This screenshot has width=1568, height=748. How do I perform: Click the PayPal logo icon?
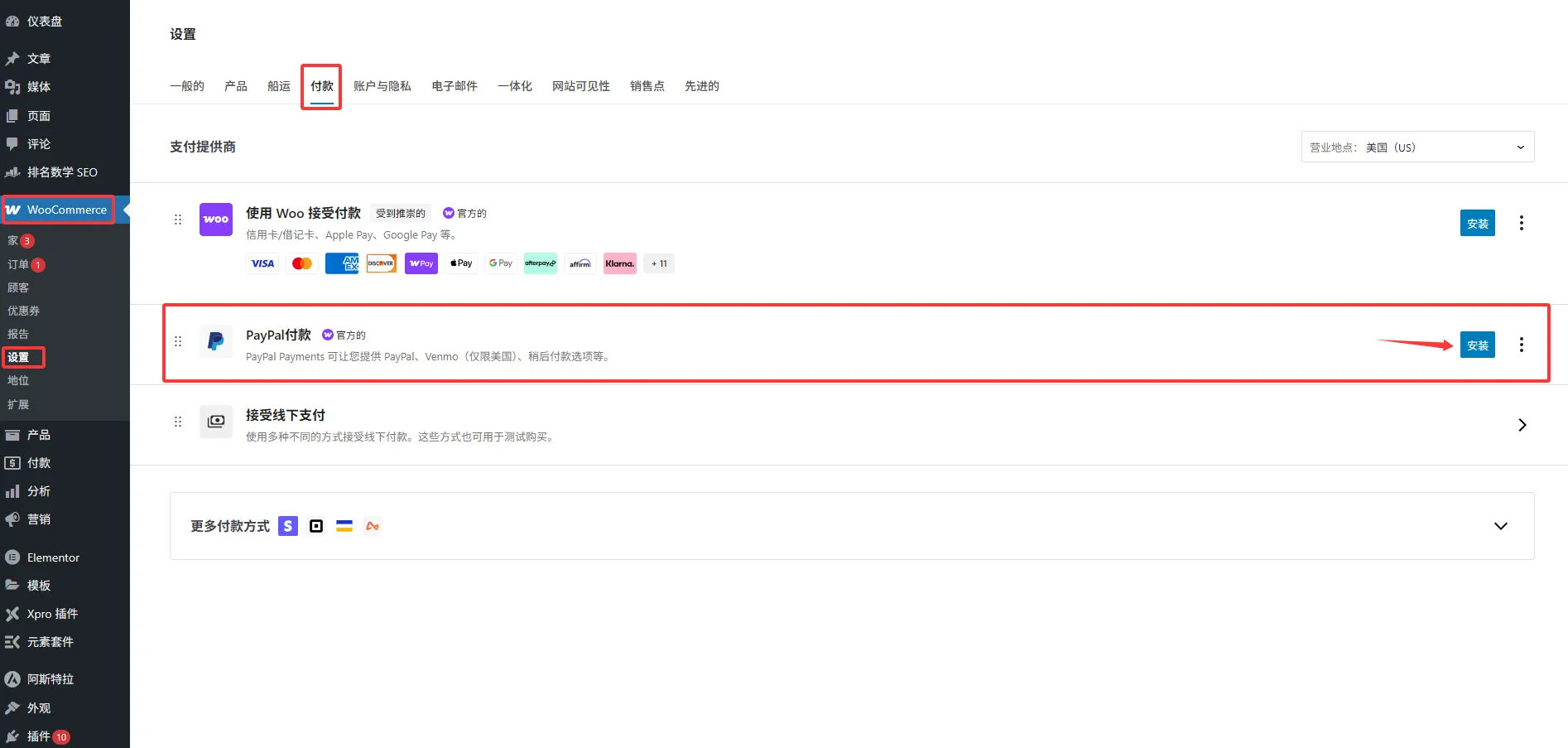215,341
